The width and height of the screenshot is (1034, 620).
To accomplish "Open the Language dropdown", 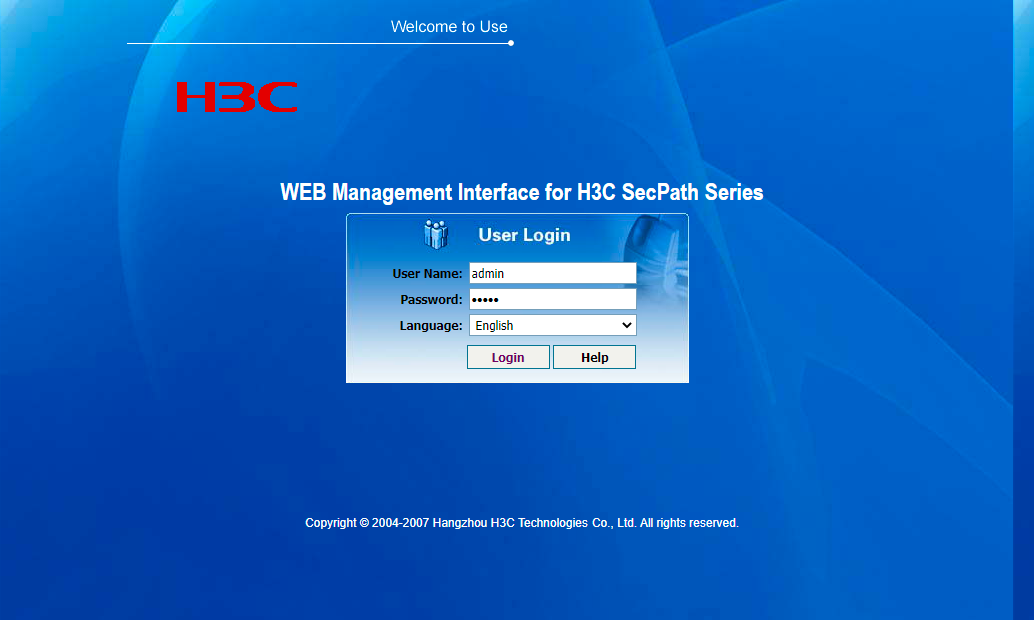I will 553,325.
